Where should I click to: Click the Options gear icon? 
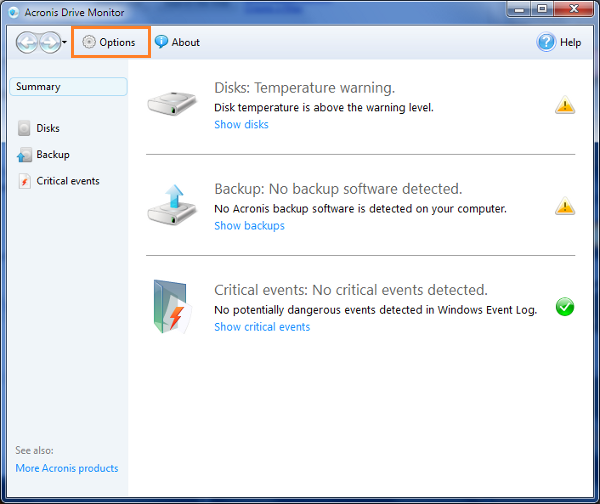click(89, 42)
